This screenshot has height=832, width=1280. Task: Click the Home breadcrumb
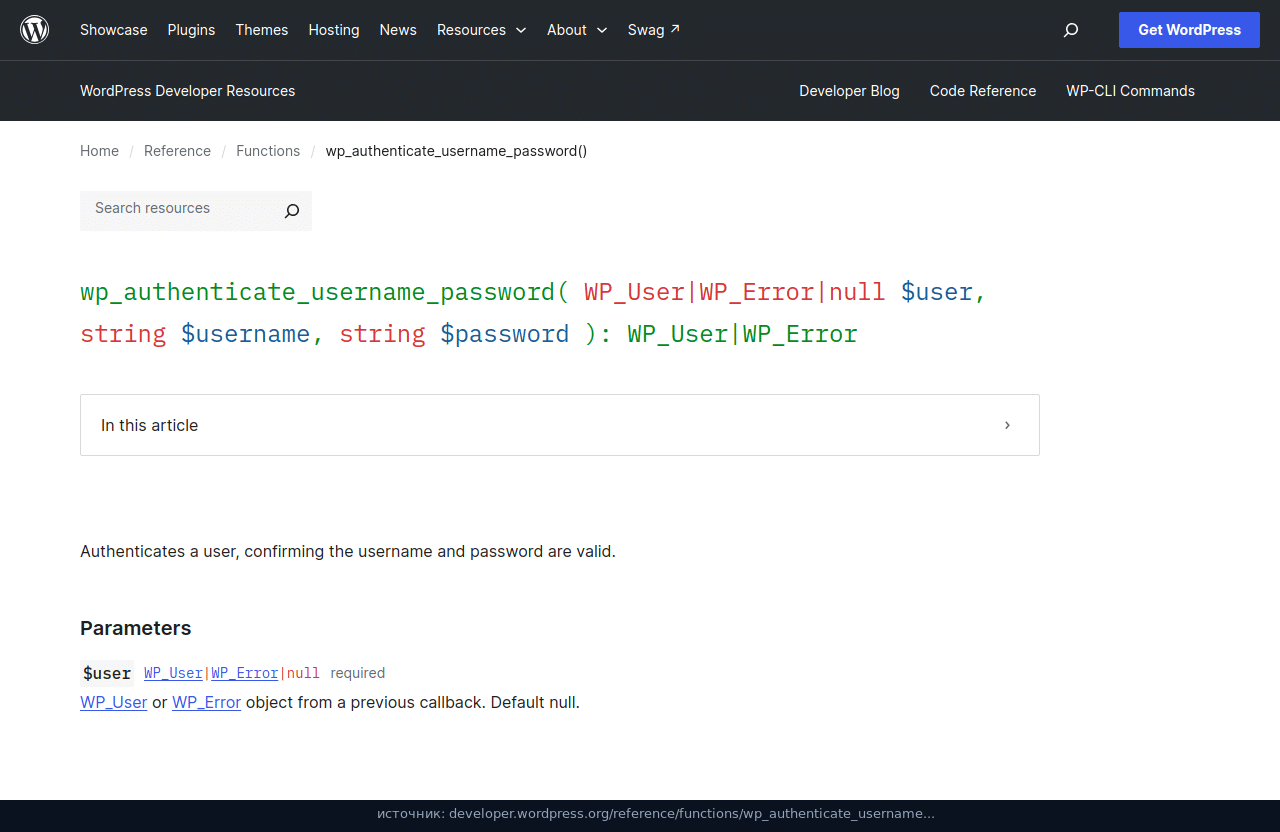point(99,151)
